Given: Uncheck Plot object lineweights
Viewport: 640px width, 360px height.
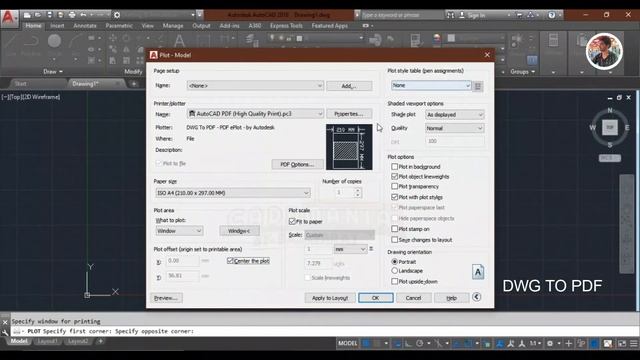Looking at the screenshot, I should pos(394,176).
